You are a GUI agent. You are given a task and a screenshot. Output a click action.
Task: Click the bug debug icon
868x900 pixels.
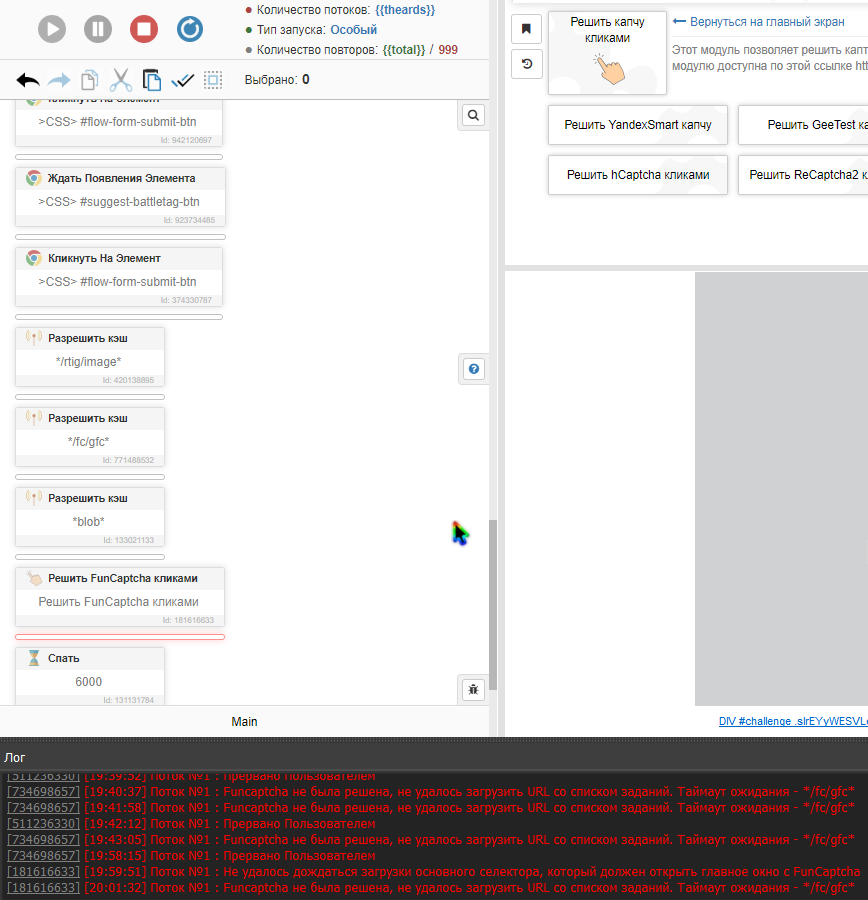click(x=474, y=688)
